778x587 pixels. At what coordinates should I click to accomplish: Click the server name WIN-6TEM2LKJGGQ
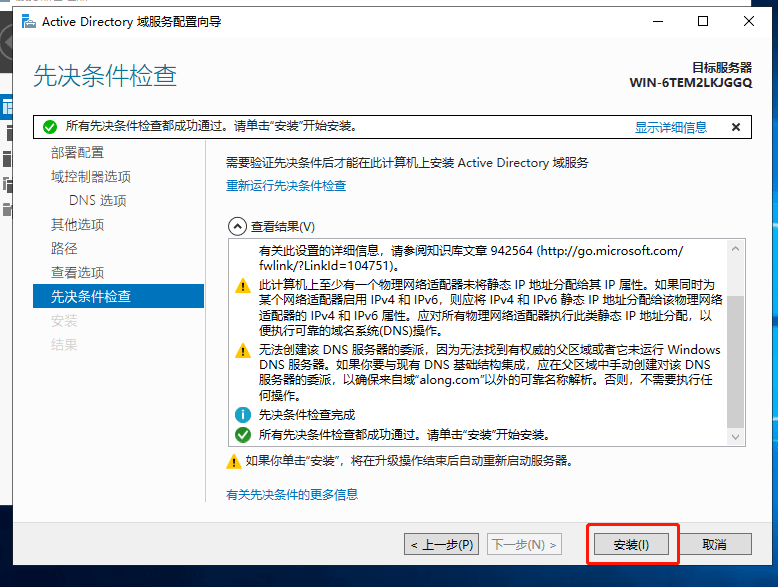point(691,82)
